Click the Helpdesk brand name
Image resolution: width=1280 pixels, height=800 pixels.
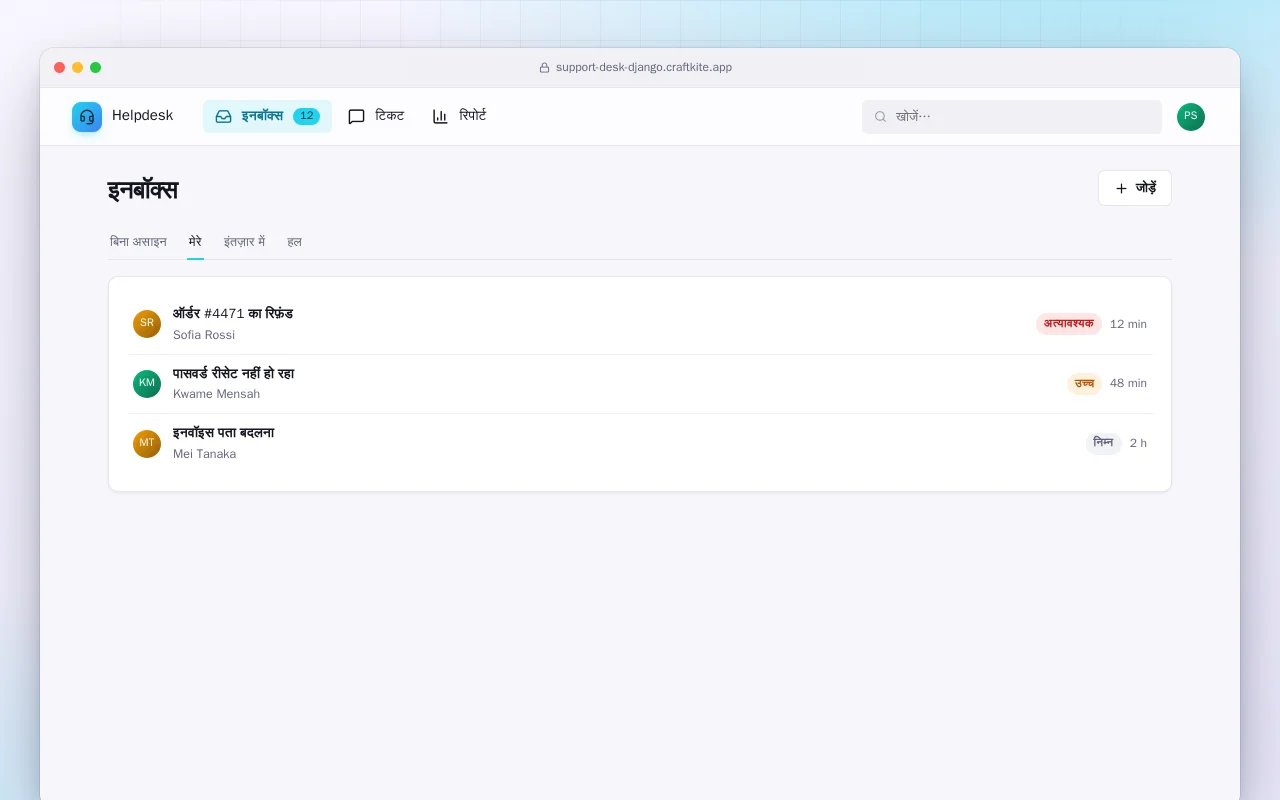point(142,116)
